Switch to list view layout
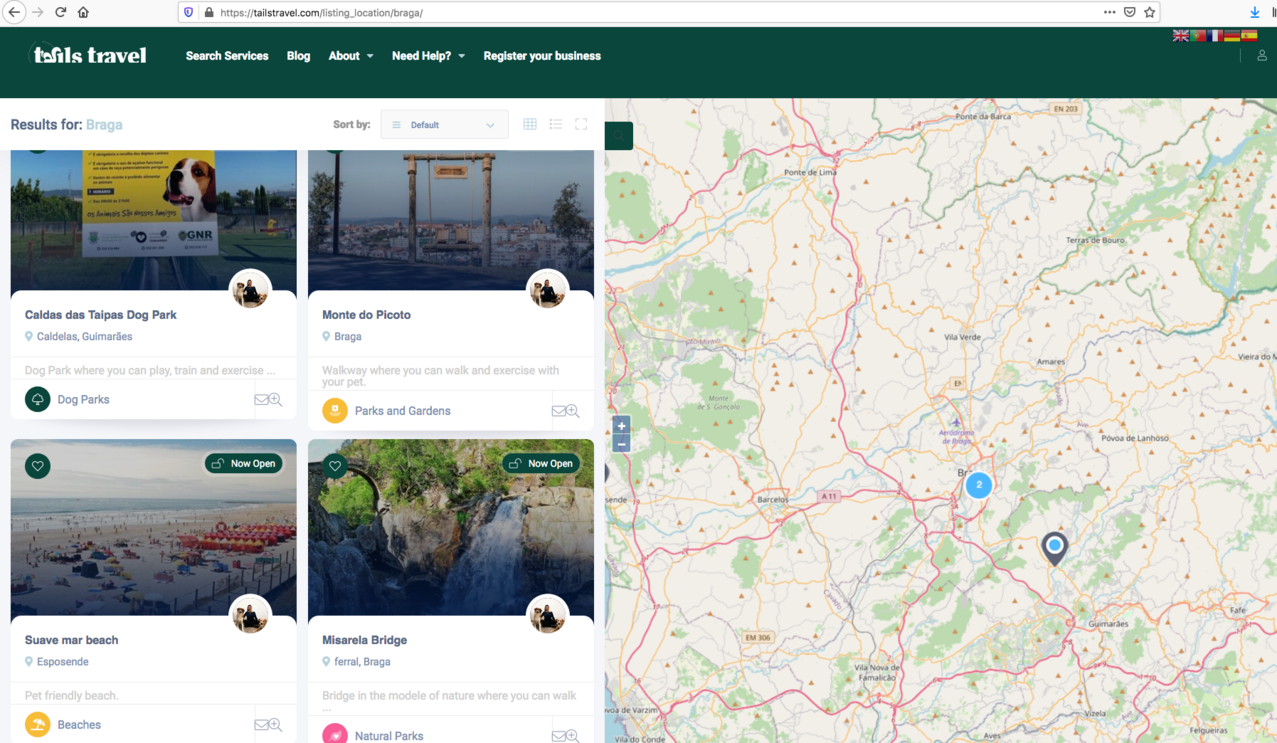This screenshot has width=1277, height=743. pos(556,125)
